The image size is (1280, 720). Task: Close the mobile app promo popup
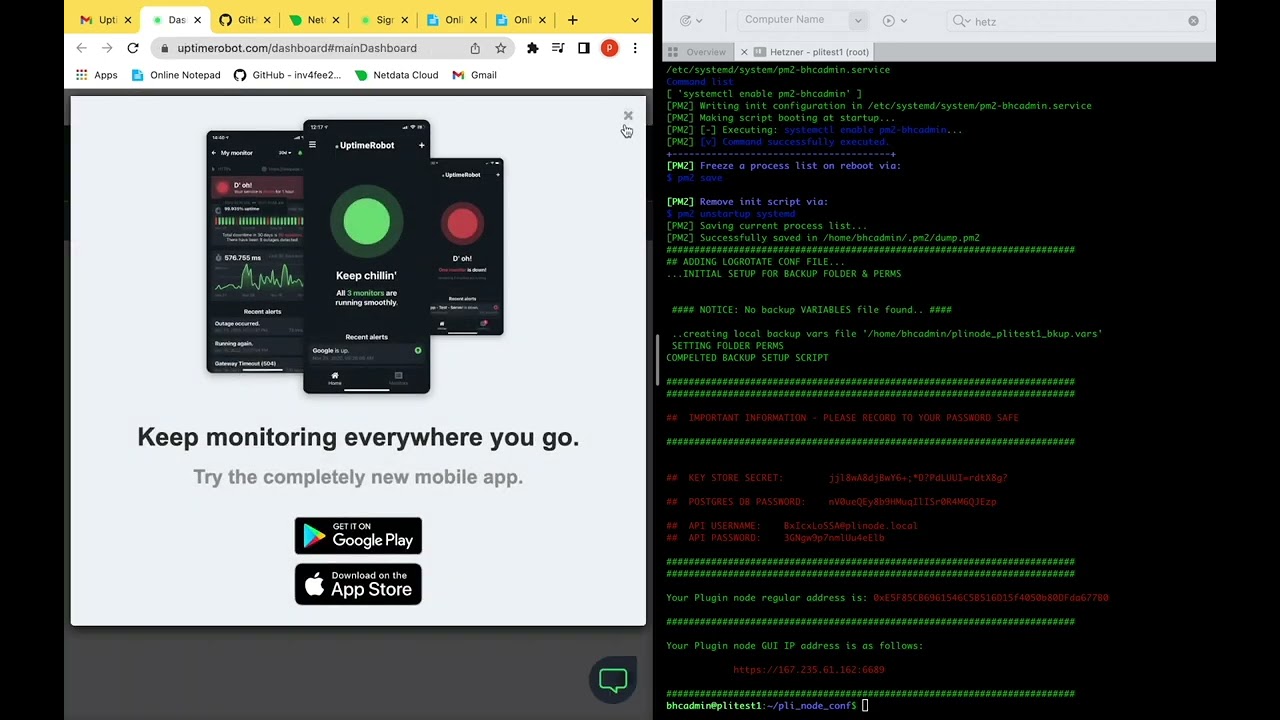point(628,116)
